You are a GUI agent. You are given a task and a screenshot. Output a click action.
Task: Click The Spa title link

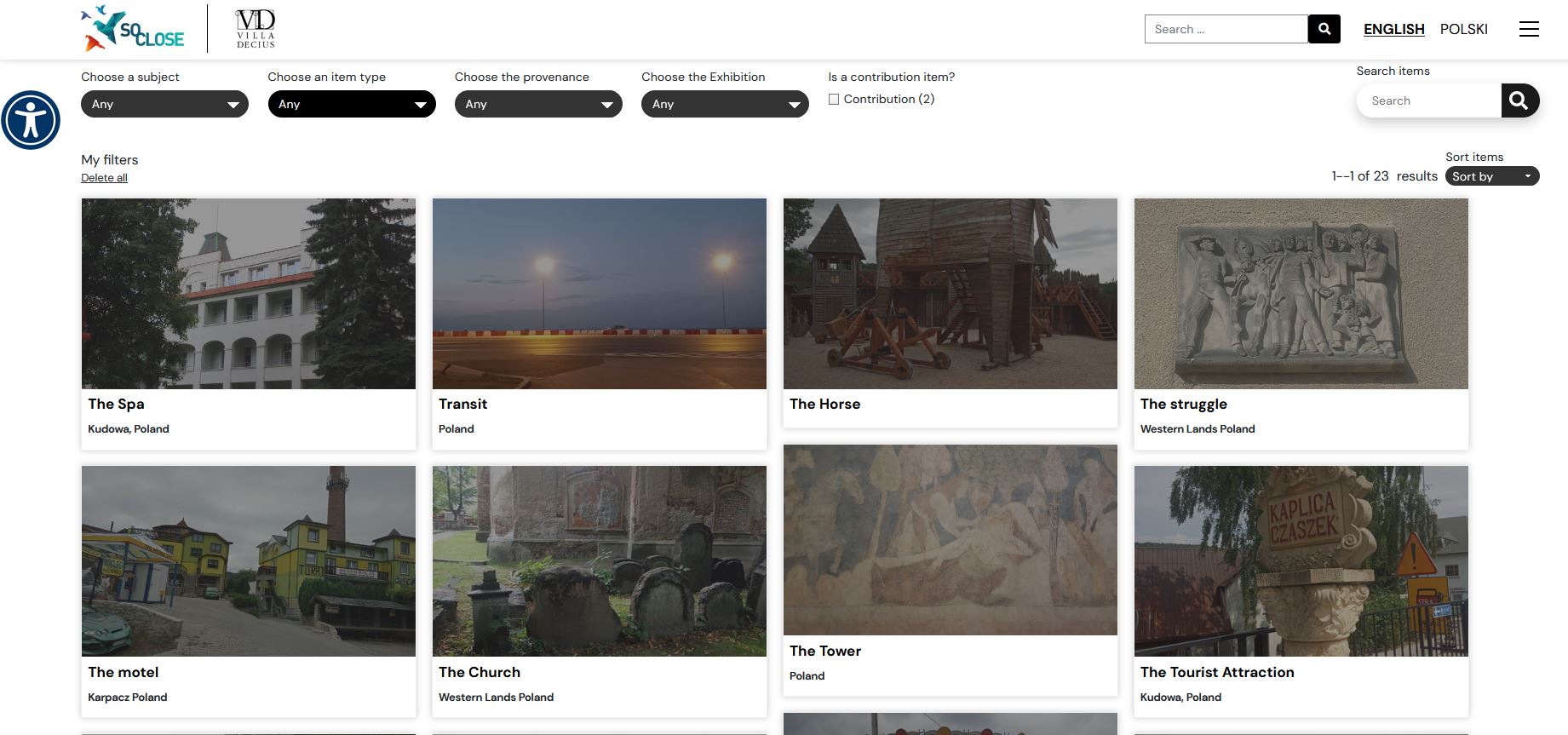pyautogui.click(x=116, y=404)
